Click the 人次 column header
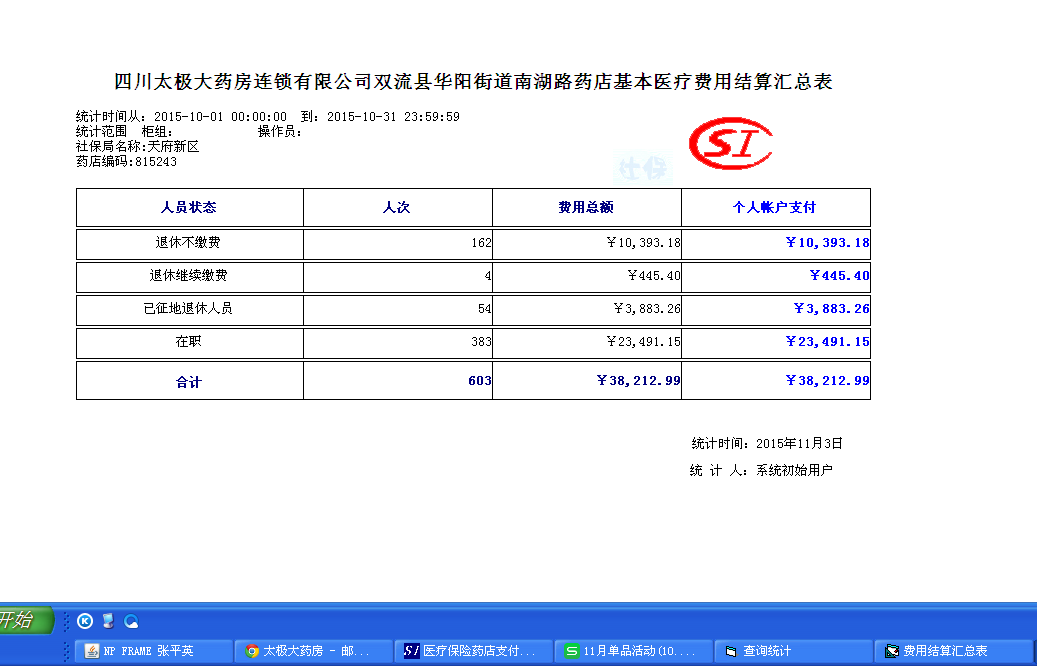The width and height of the screenshot is (1037, 666). click(397, 208)
